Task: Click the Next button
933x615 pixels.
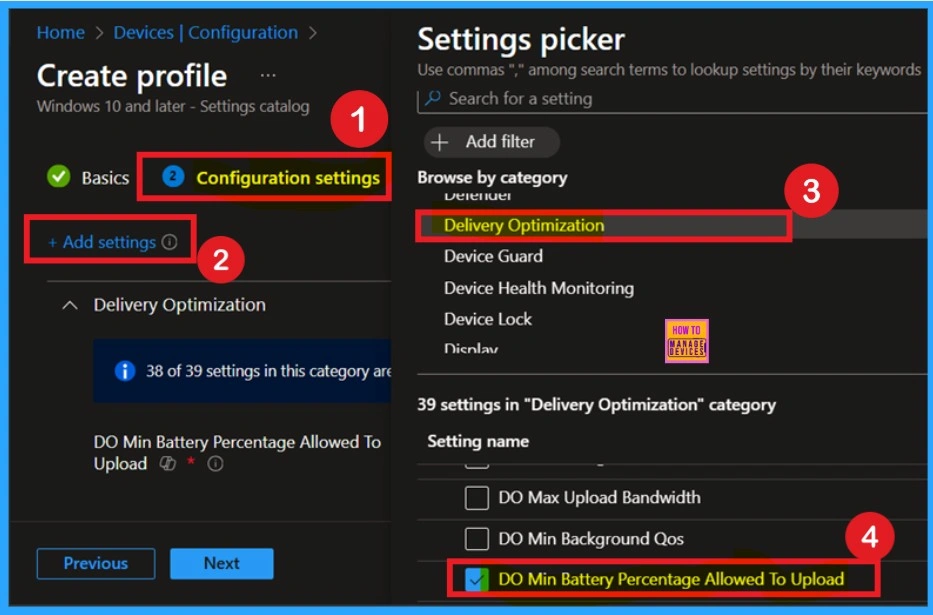Action: 222,563
